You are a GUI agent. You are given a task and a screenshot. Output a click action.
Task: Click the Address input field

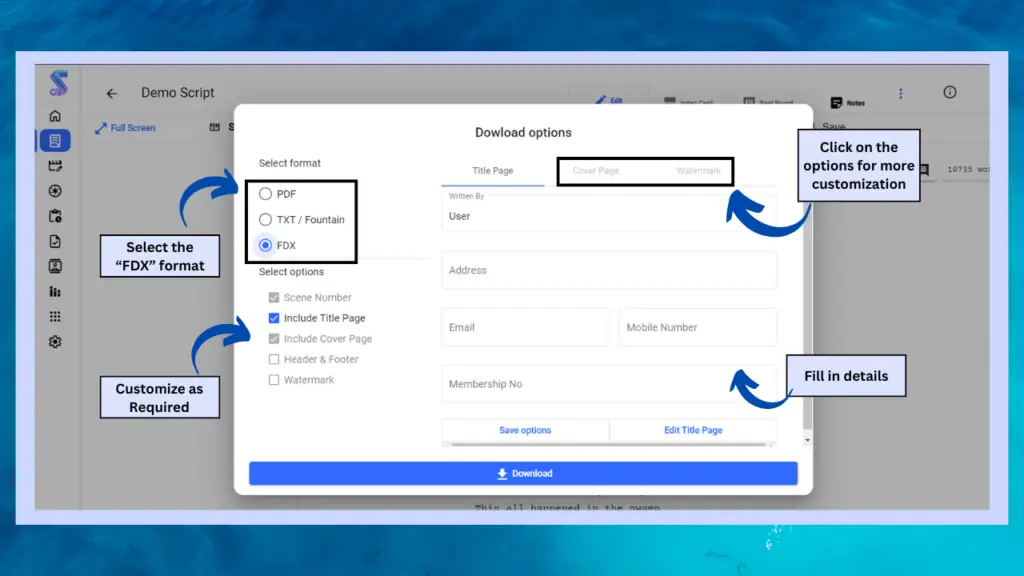point(609,270)
